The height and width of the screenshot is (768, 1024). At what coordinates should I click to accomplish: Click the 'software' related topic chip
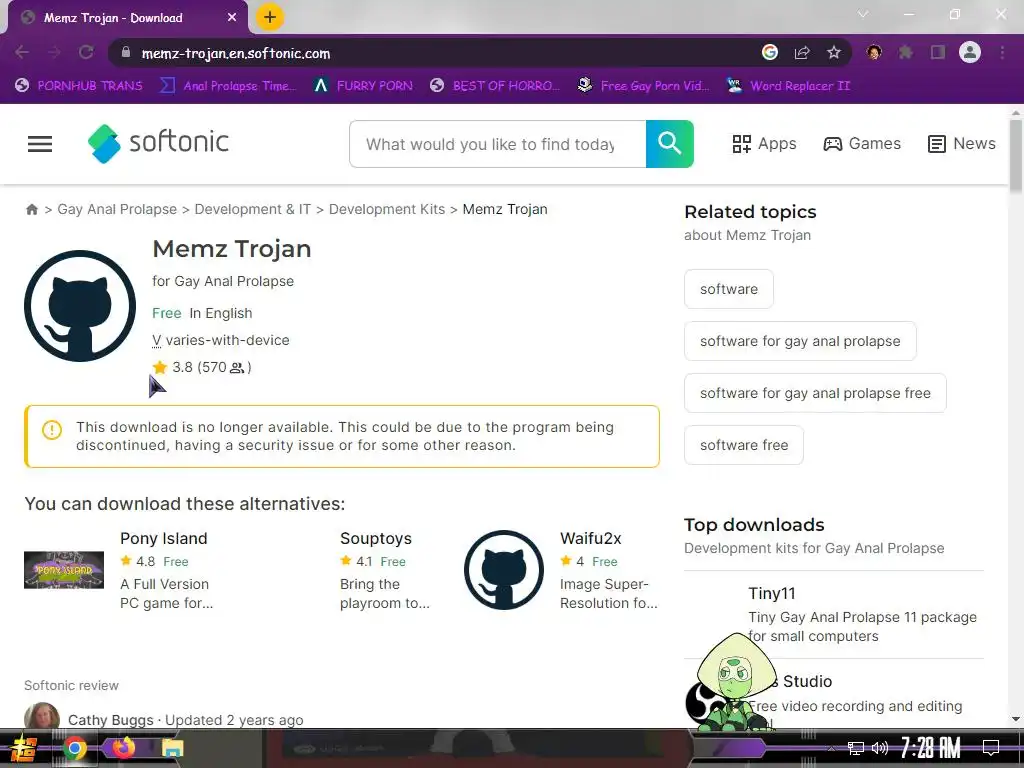(729, 289)
